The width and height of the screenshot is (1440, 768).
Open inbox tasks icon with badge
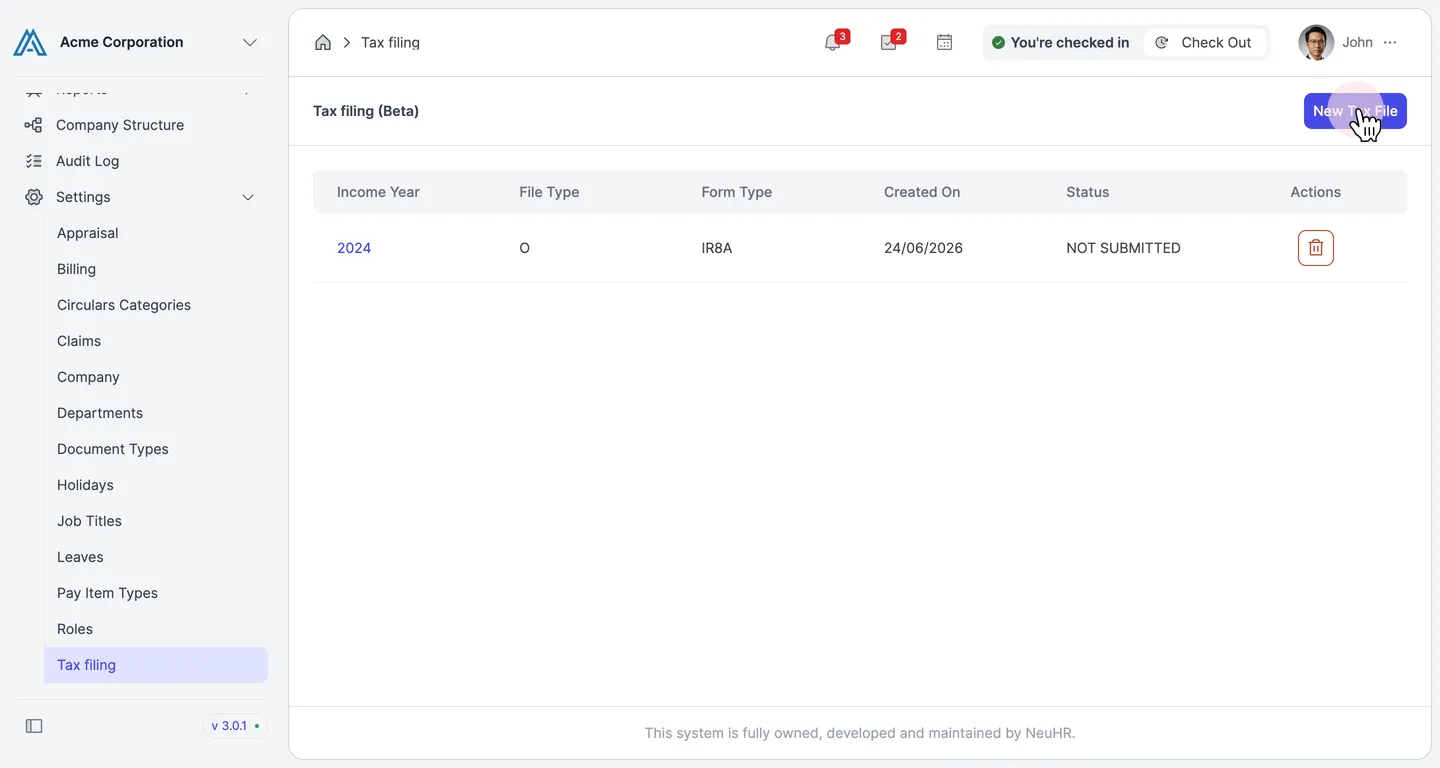click(x=889, y=42)
